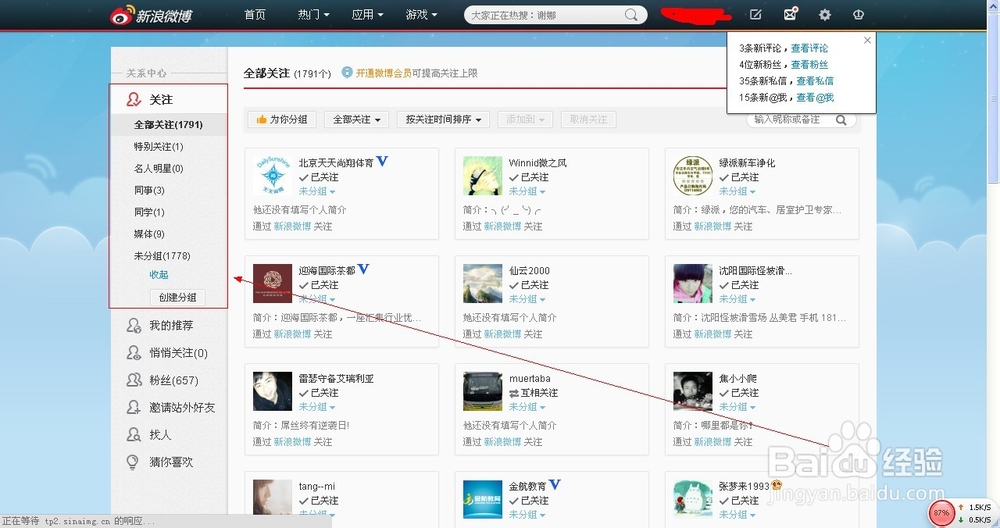Screen dimensions: 1000x528
Task: Select 特别关注(1) group
Action: (158, 146)
